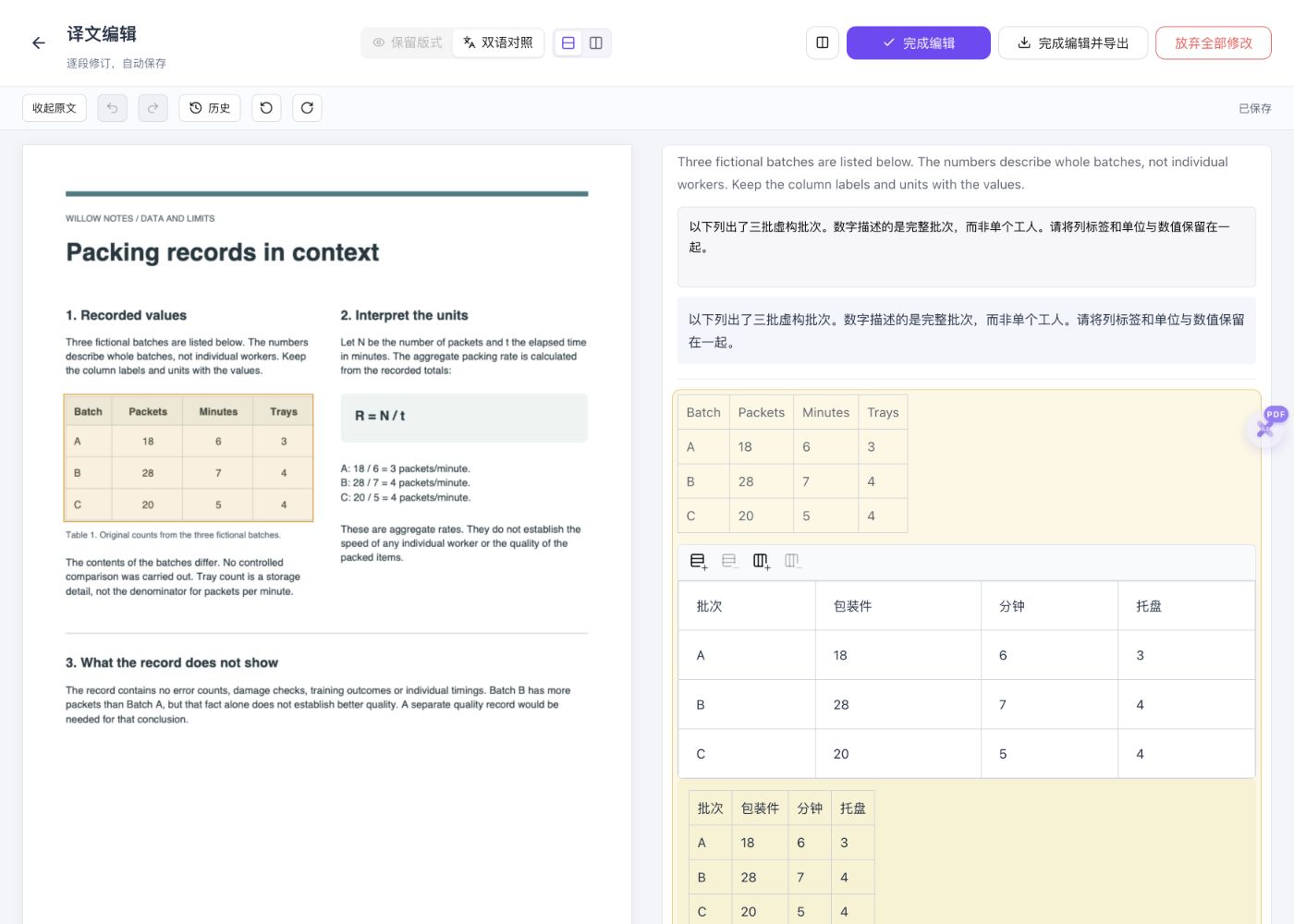Screen dimensions: 1294x924
Task: Add a column to the translated table
Action: [762, 561]
